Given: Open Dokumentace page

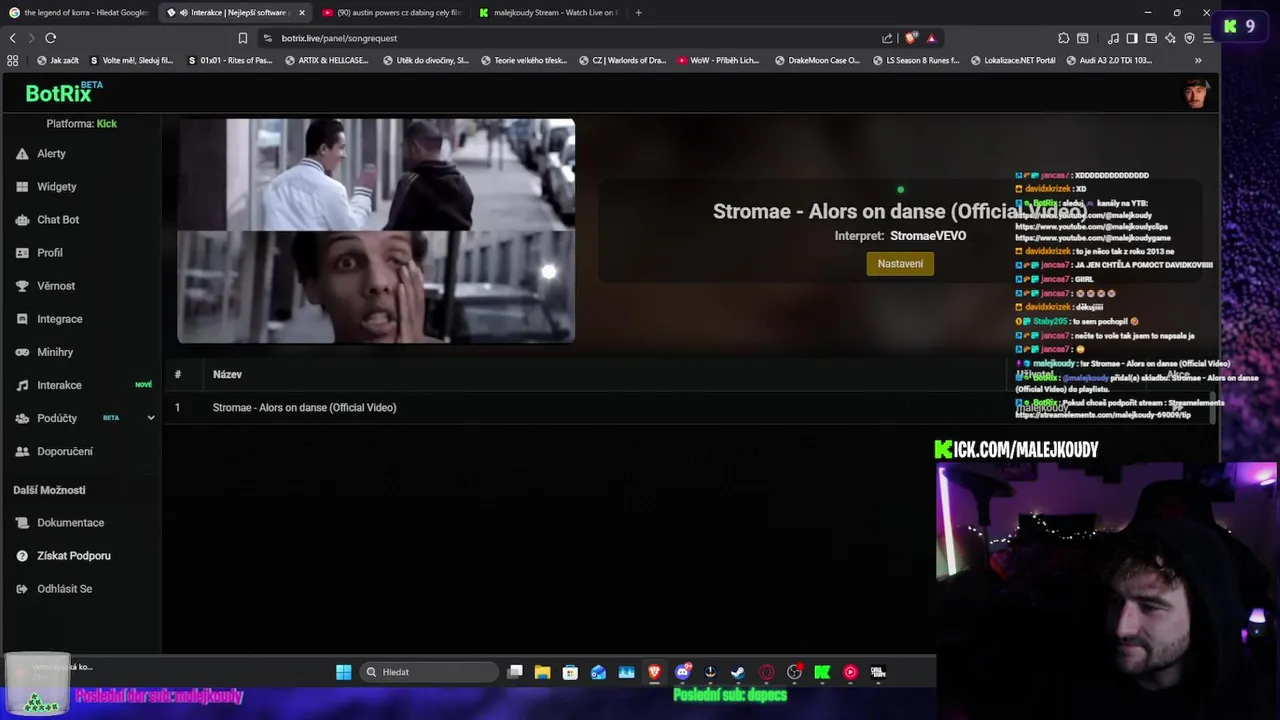Looking at the screenshot, I should [x=70, y=523].
